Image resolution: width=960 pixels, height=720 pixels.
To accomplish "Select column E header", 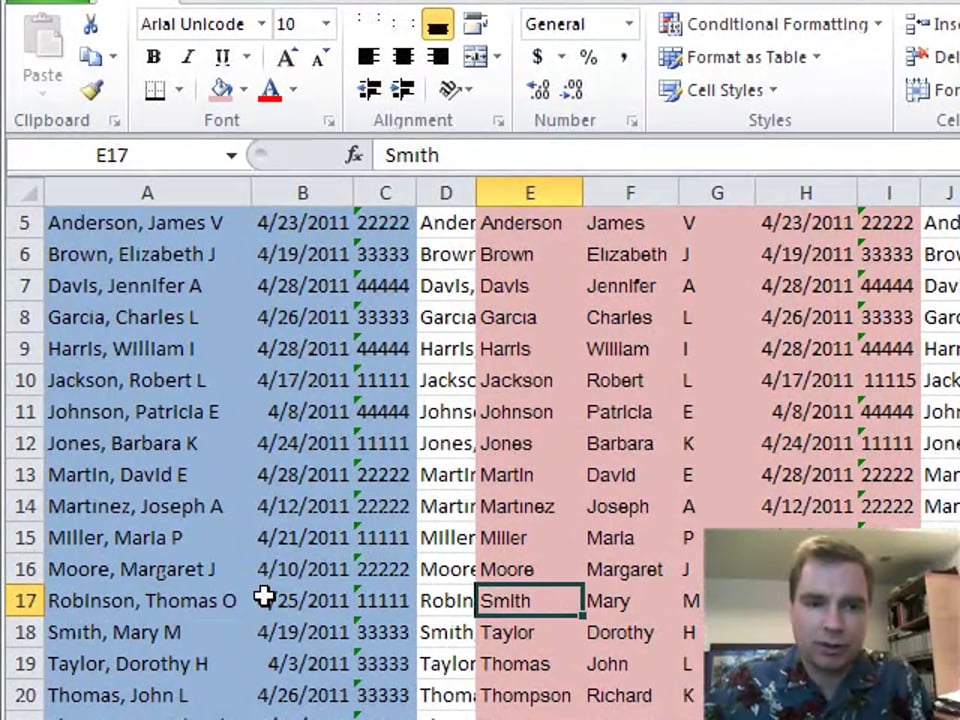I will pyautogui.click(x=530, y=193).
